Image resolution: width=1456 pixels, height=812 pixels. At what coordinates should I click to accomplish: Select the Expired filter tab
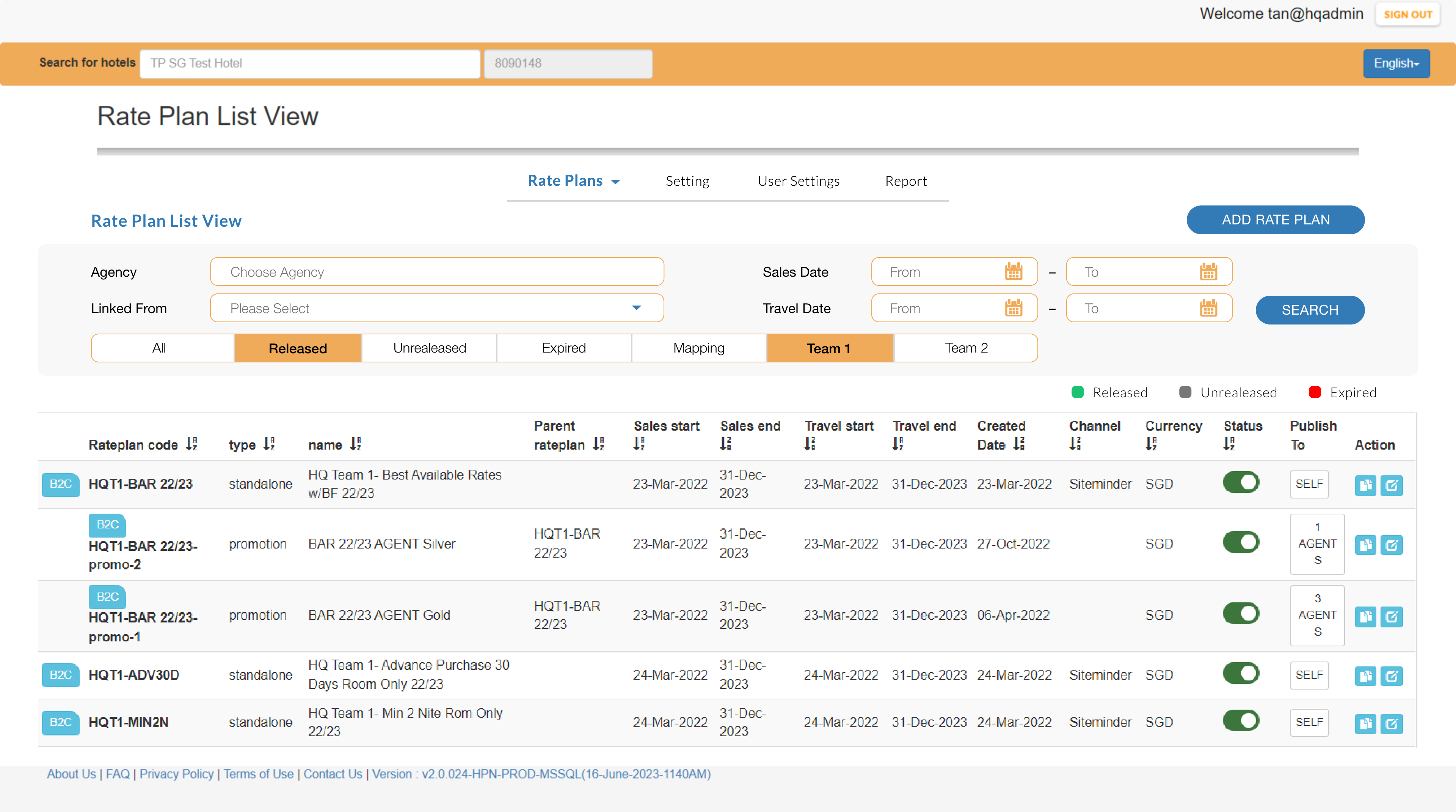(564, 348)
